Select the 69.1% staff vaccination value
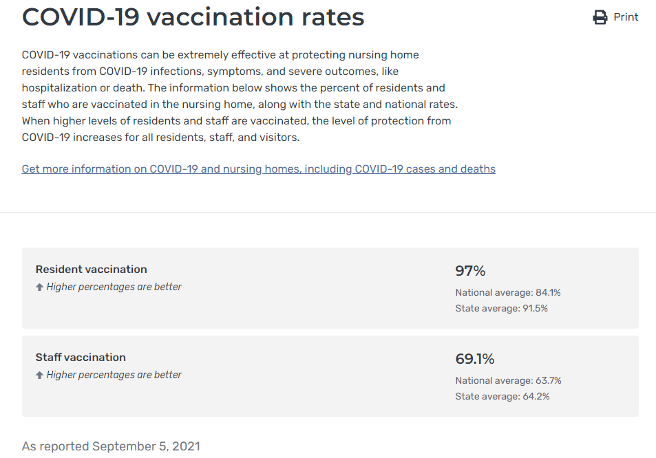Screen dimensions: 656x458 tap(475, 359)
